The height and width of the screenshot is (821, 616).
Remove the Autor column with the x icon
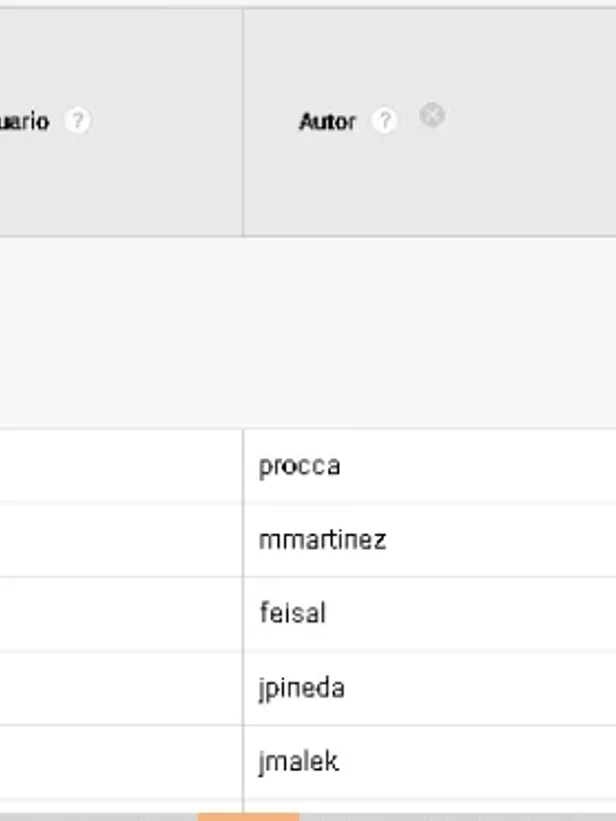[432, 116]
